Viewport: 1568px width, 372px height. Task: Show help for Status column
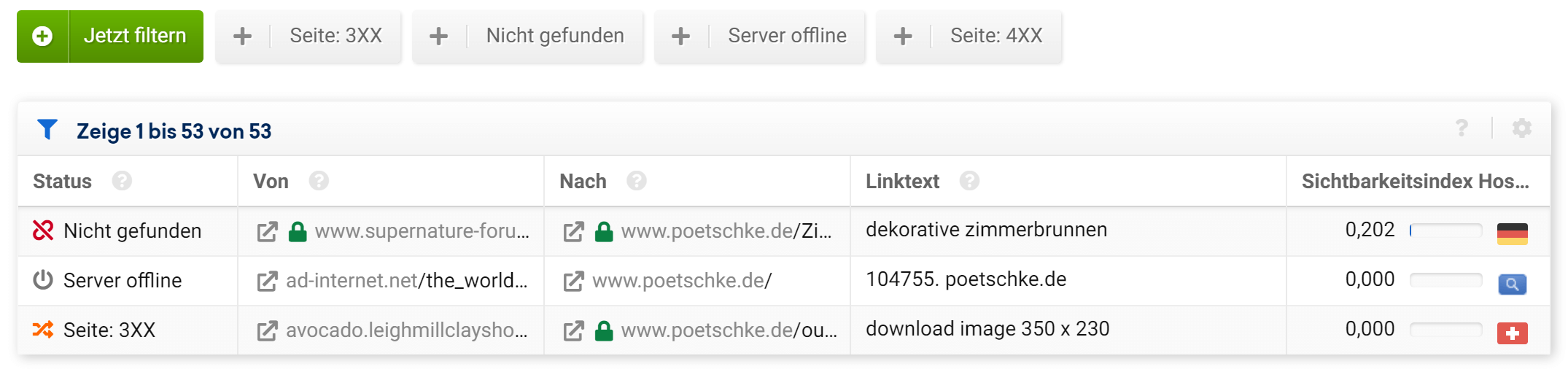(122, 181)
